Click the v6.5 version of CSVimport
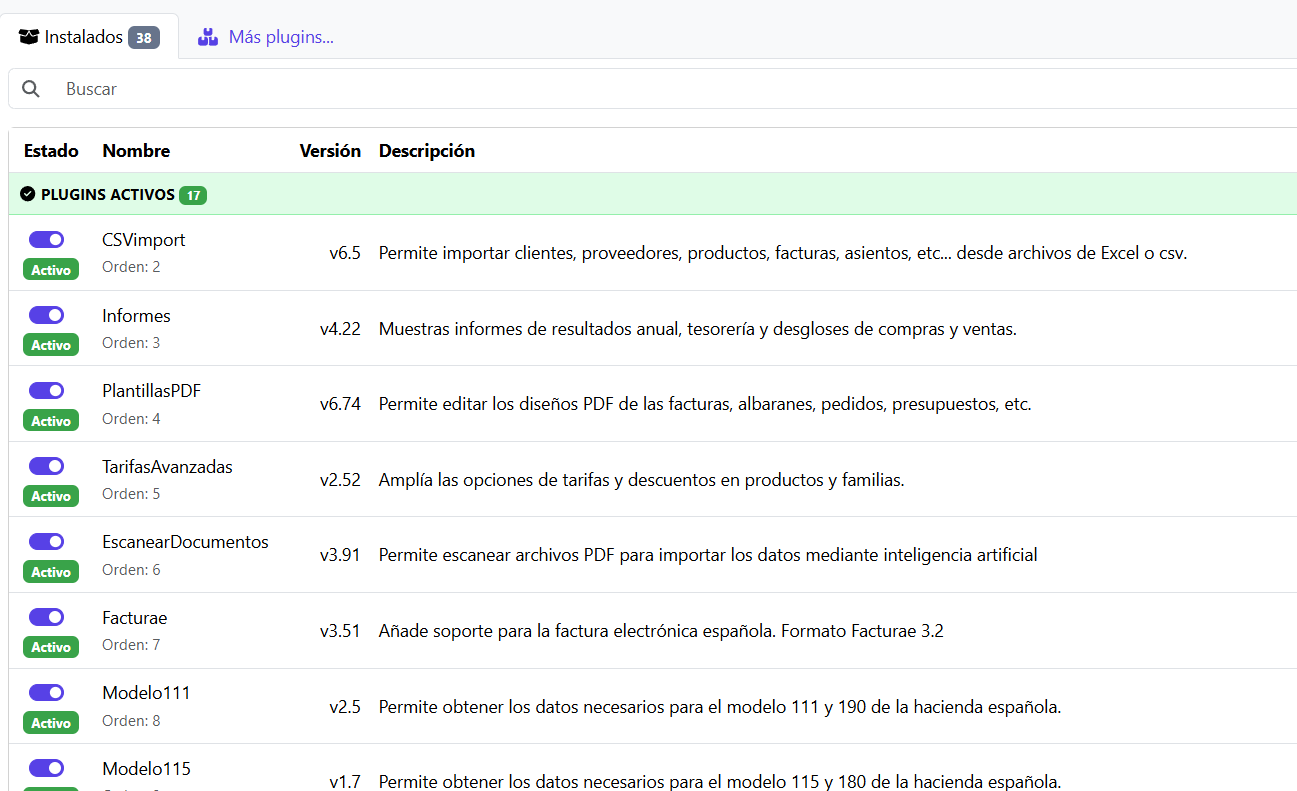Viewport: 1297px width, 791px height. (x=345, y=254)
